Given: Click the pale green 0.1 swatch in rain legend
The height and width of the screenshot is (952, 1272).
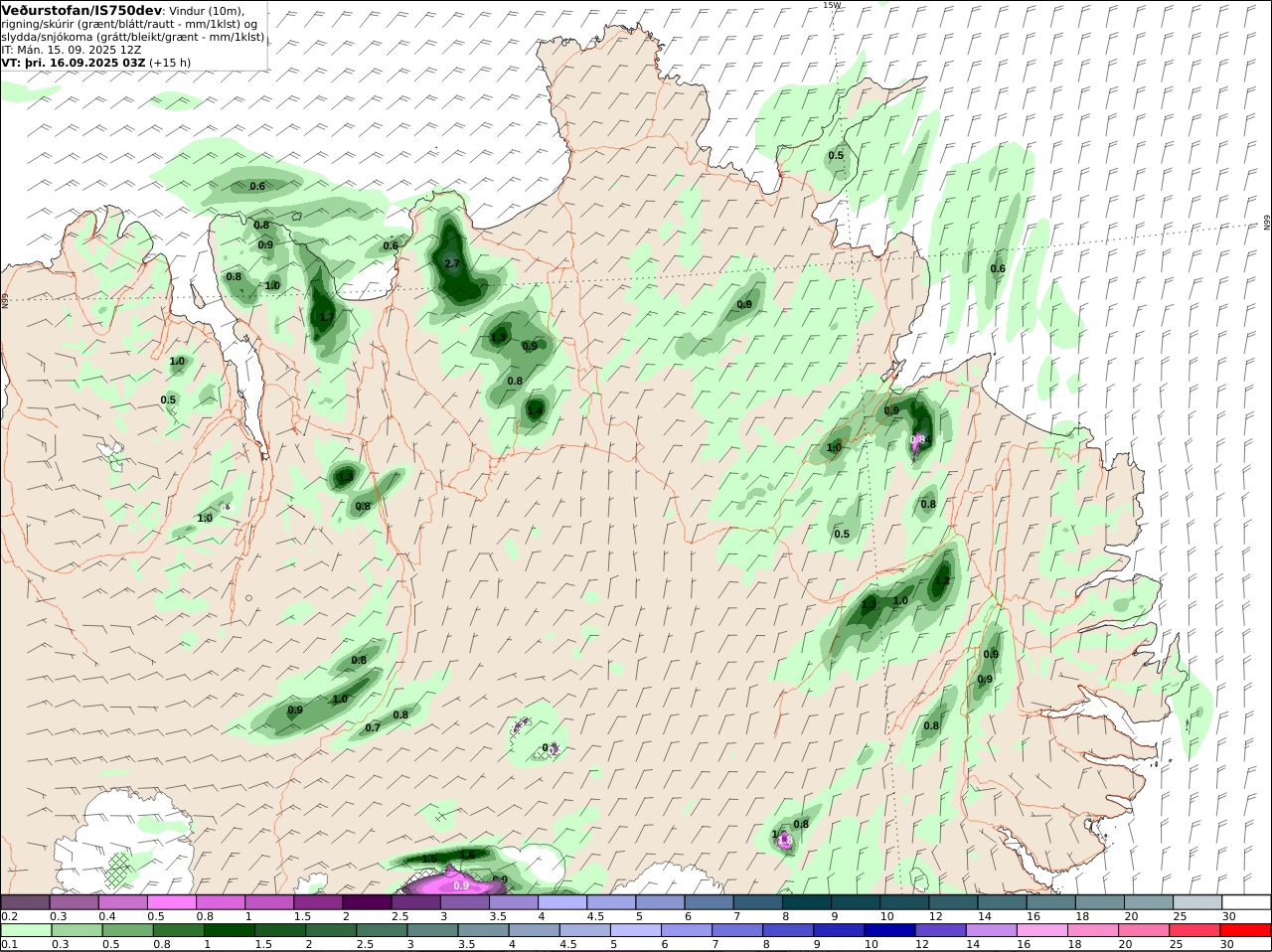Looking at the screenshot, I should coord(25,930).
